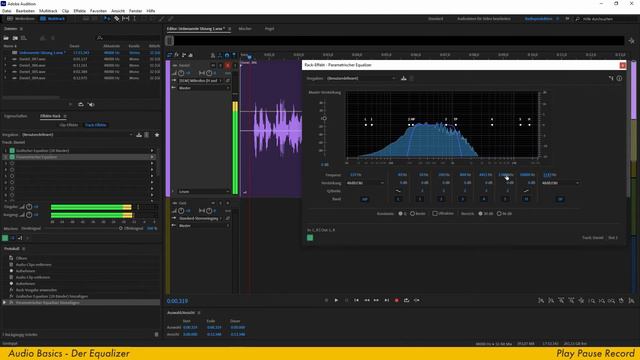Click the Pause button in the transport bar
This screenshot has width=640, height=360.
[347, 300]
